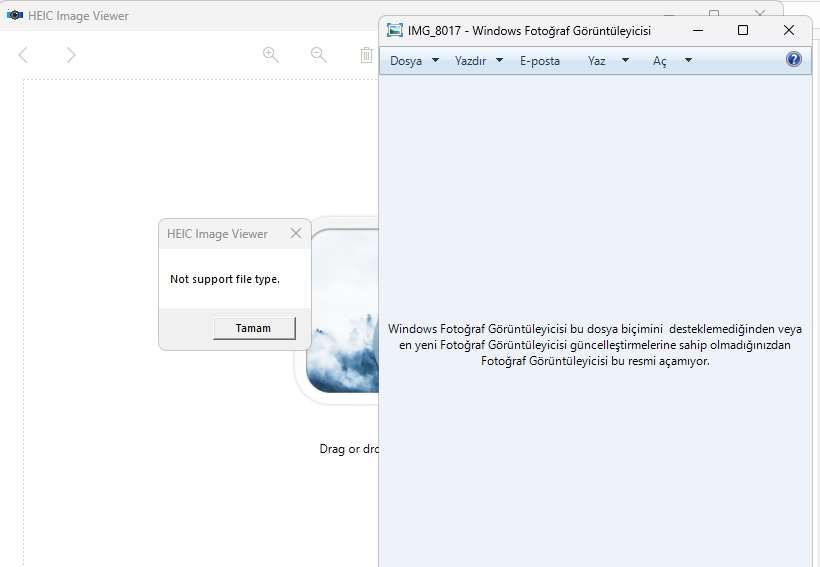Open the Yazdır menu
Image resolution: width=820 pixels, height=567 pixels.
pyautogui.click(x=470, y=61)
